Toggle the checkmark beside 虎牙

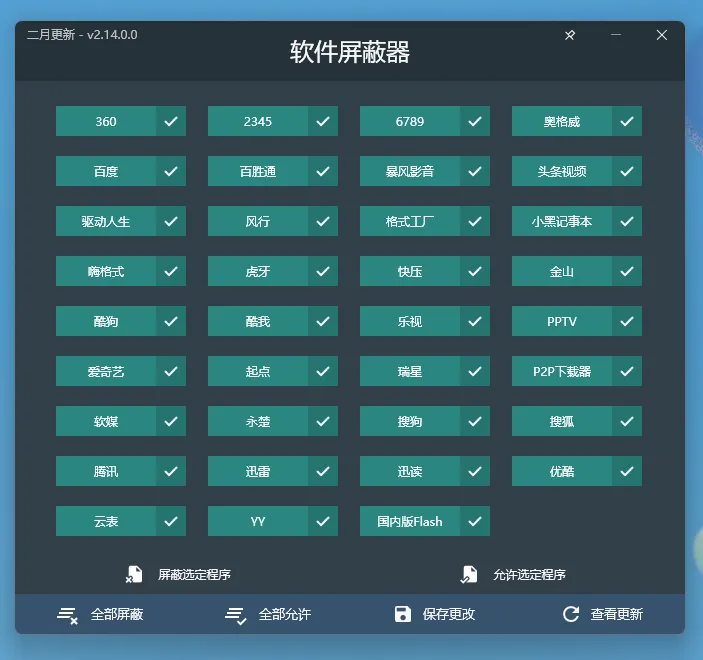click(323, 271)
